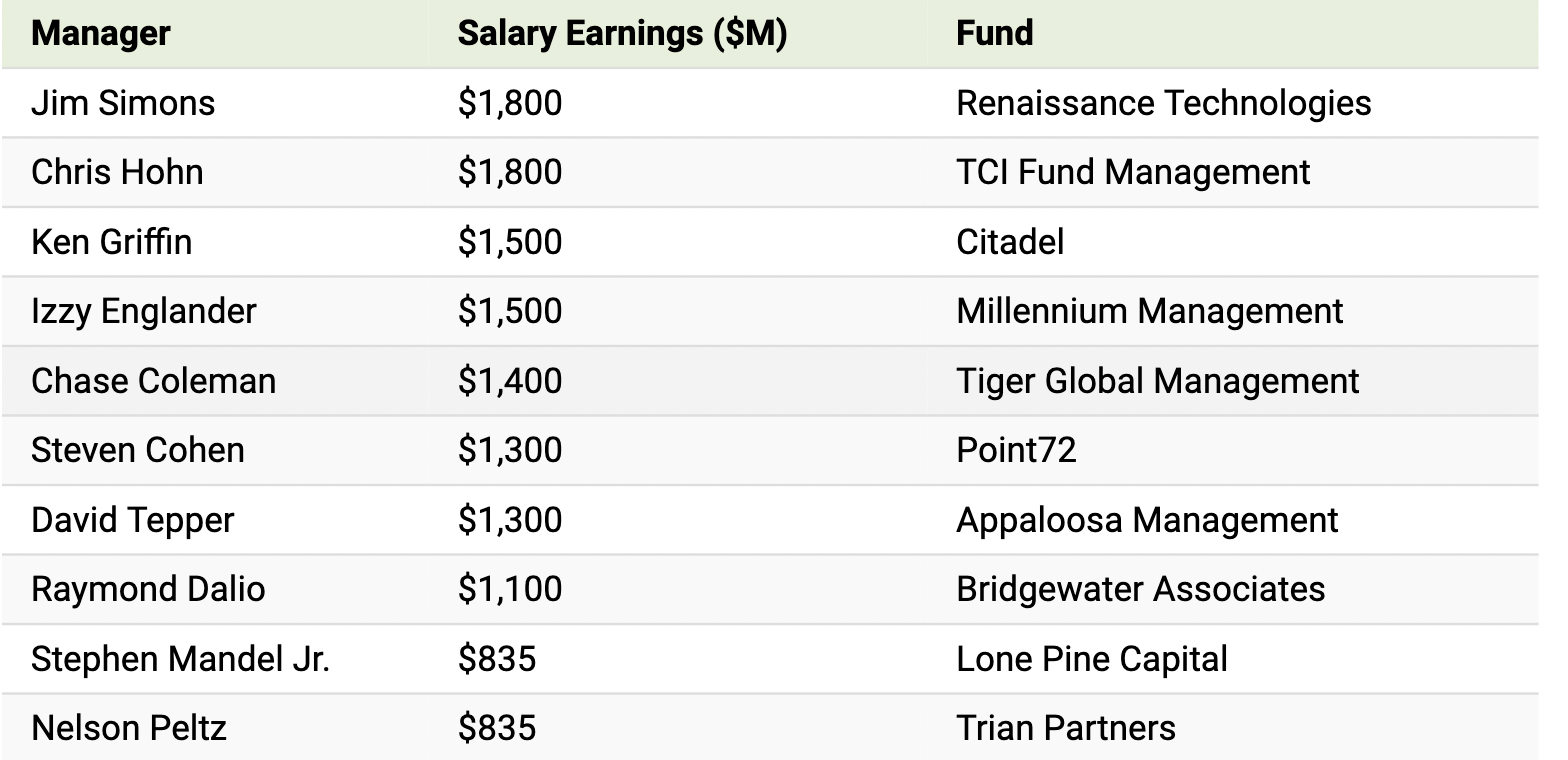Click the Ken Griffin manager name
Screen dimensions: 1568x760
[x=111, y=242]
